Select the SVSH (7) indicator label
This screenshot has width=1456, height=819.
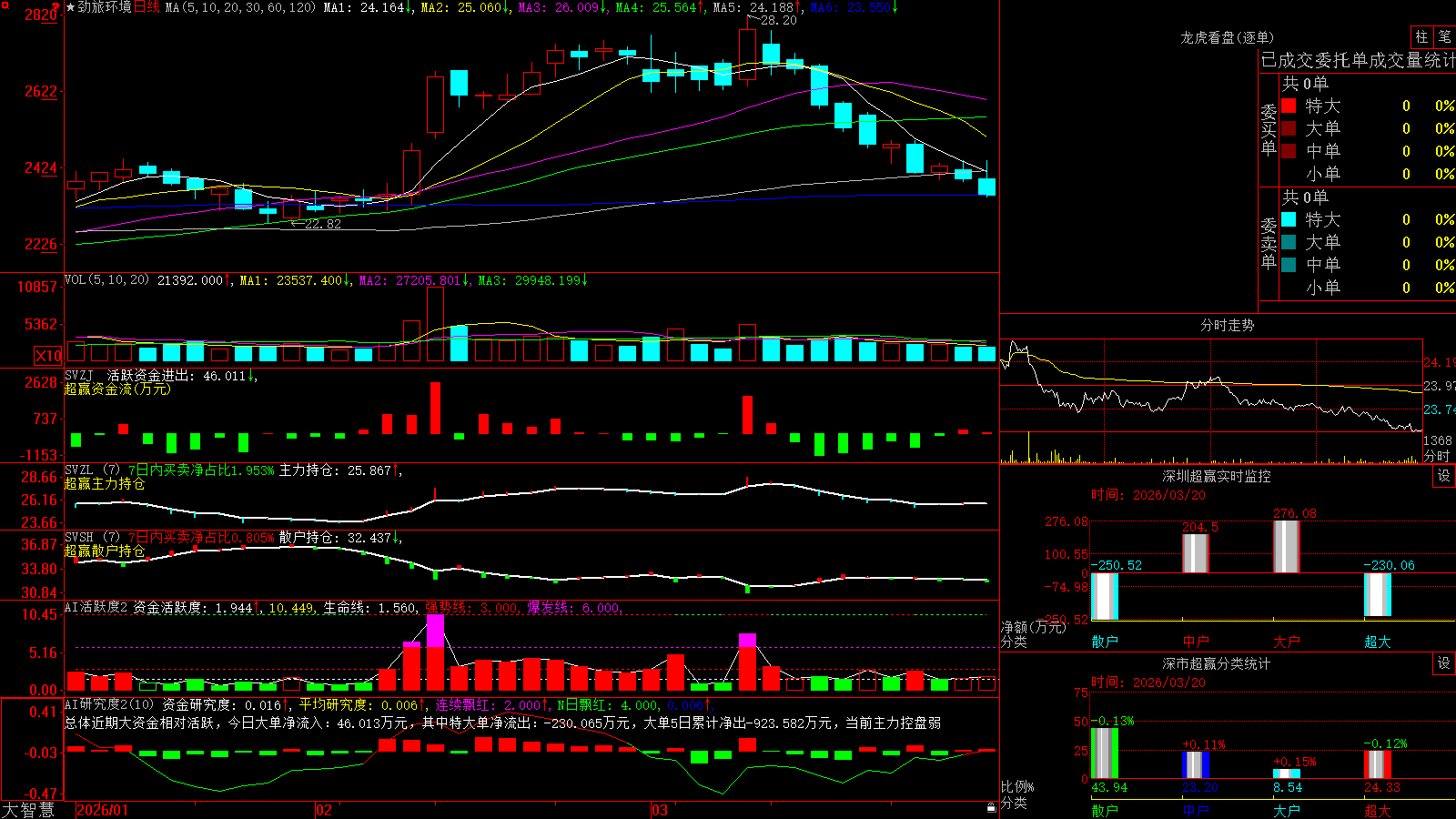tap(92, 538)
